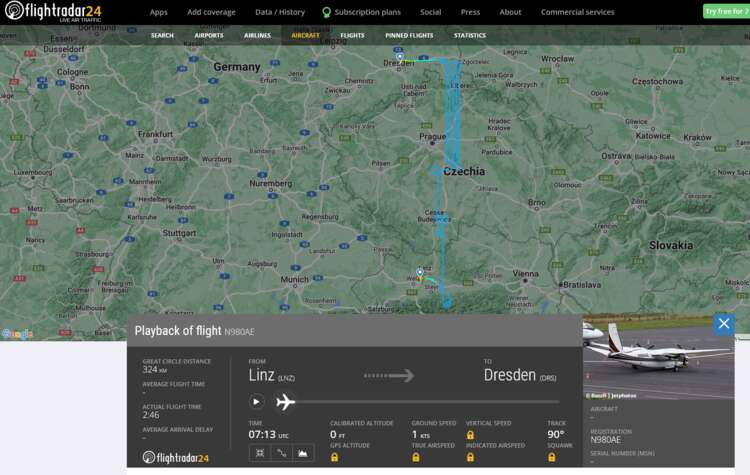Click the Wrocław label on the map

tap(557, 59)
